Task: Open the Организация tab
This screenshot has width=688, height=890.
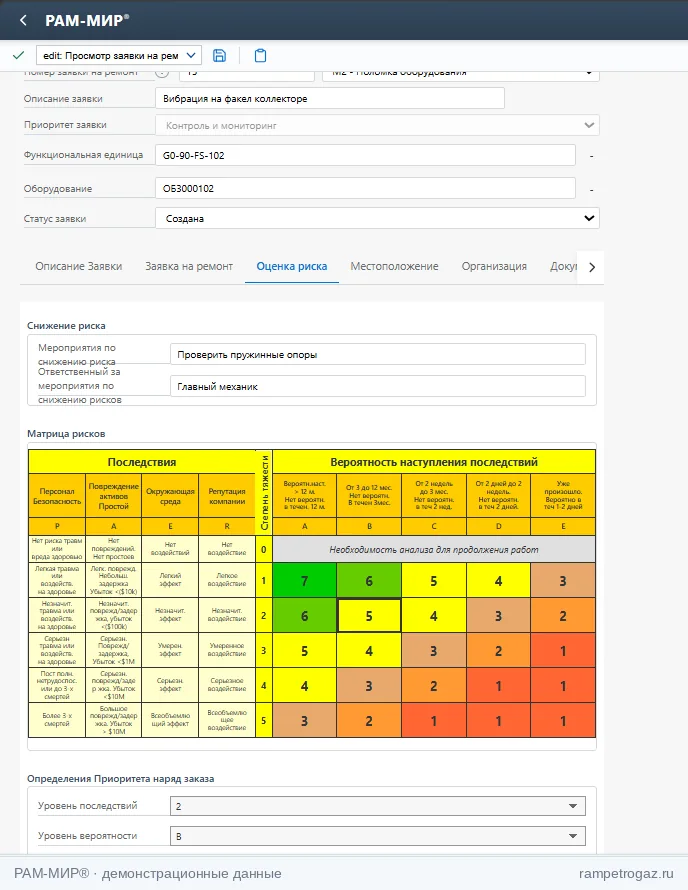Action: (494, 266)
